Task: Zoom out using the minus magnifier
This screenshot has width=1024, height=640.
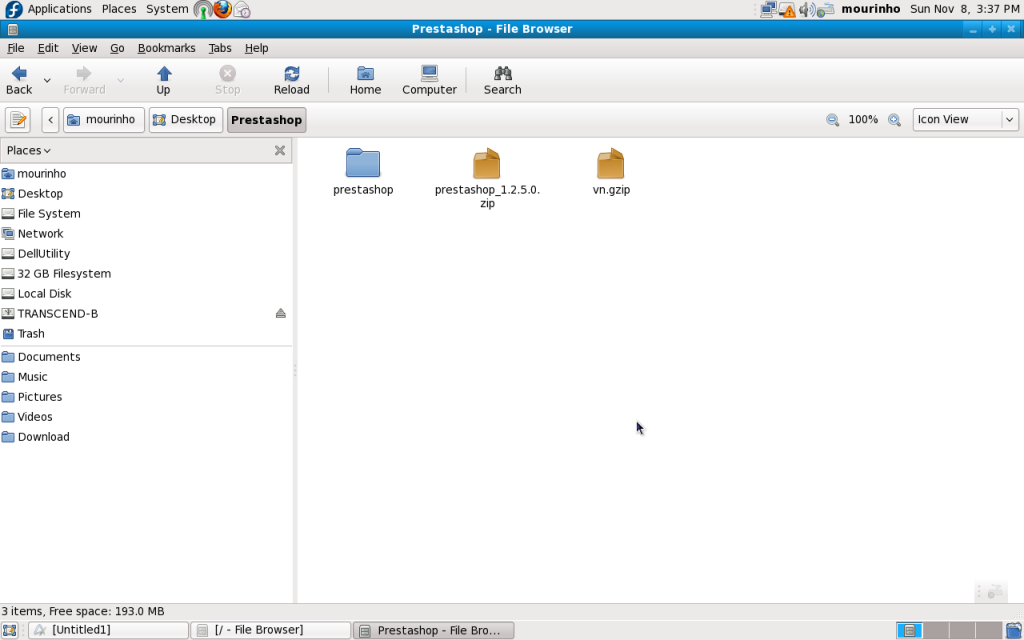Action: click(832, 120)
